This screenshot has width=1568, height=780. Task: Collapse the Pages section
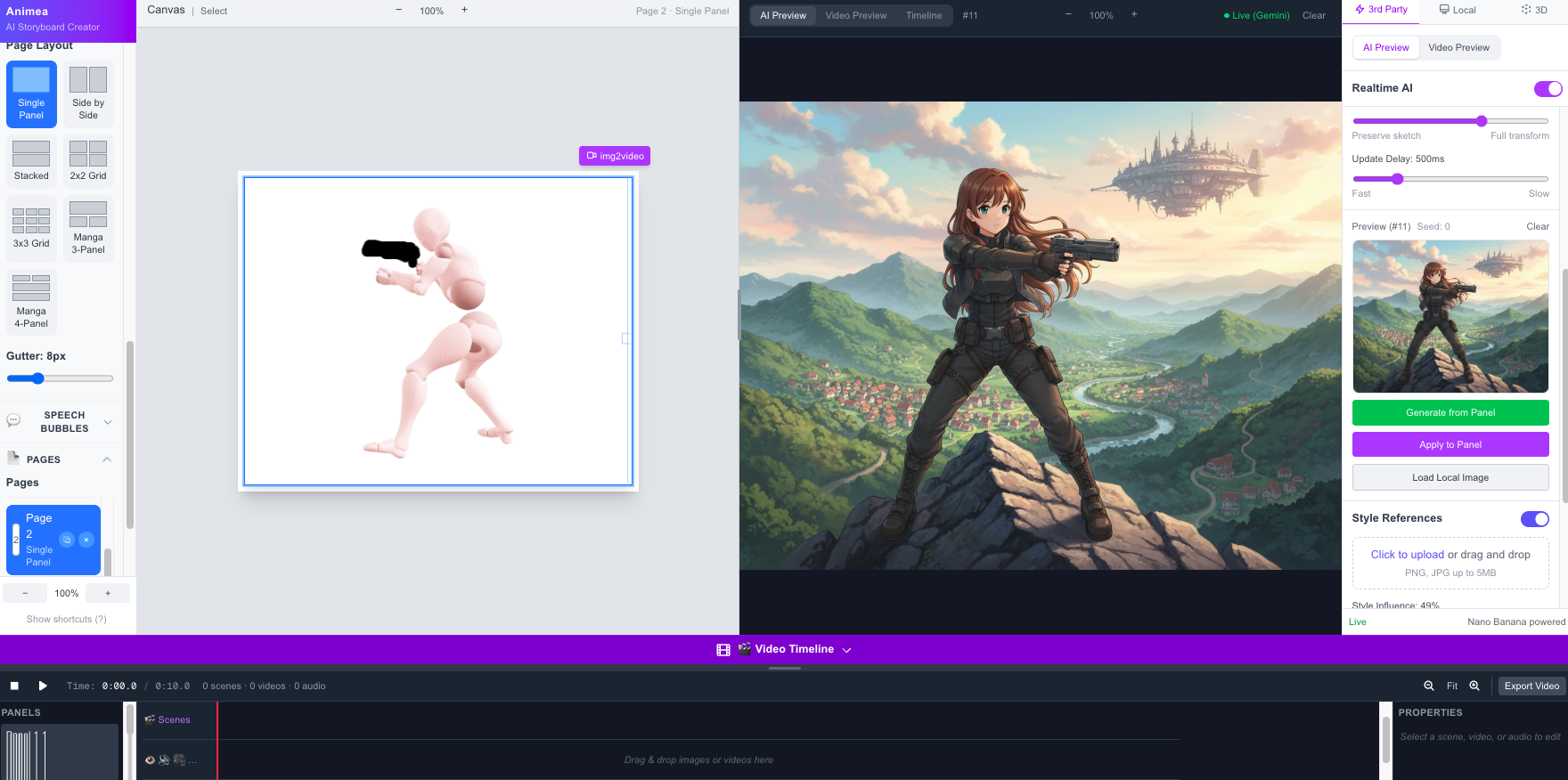(107, 459)
